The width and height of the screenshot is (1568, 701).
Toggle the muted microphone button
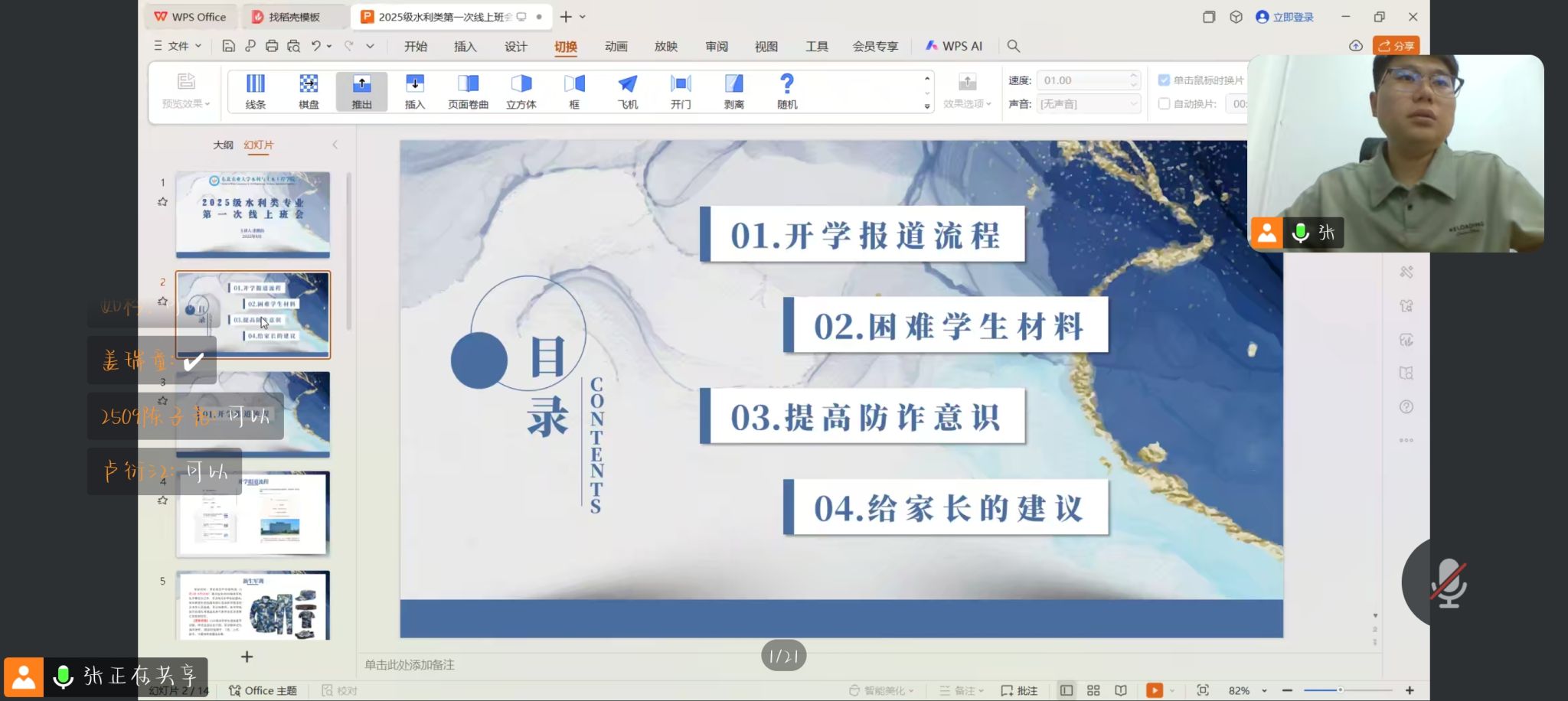point(1448,583)
